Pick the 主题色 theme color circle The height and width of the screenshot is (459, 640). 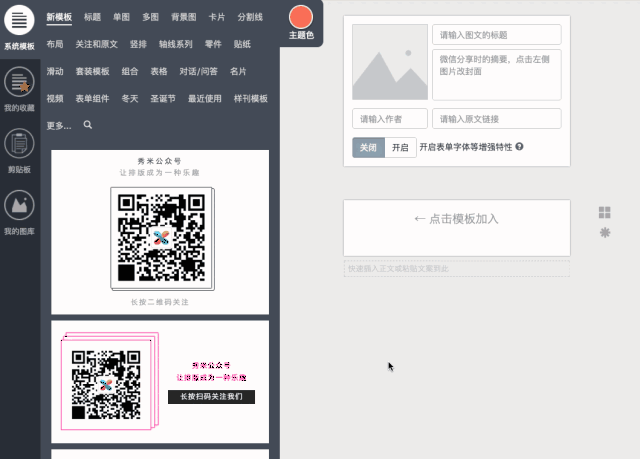coord(301,17)
